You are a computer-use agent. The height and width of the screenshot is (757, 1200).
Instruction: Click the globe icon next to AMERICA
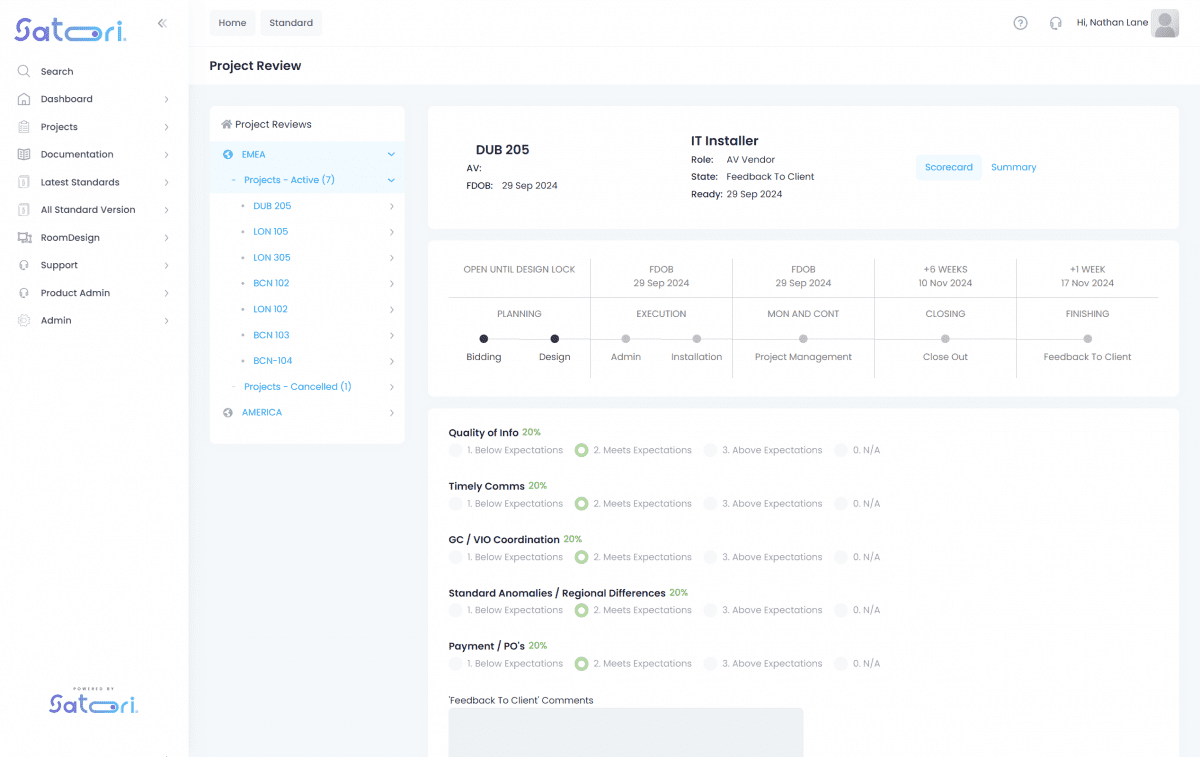click(228, 413)
